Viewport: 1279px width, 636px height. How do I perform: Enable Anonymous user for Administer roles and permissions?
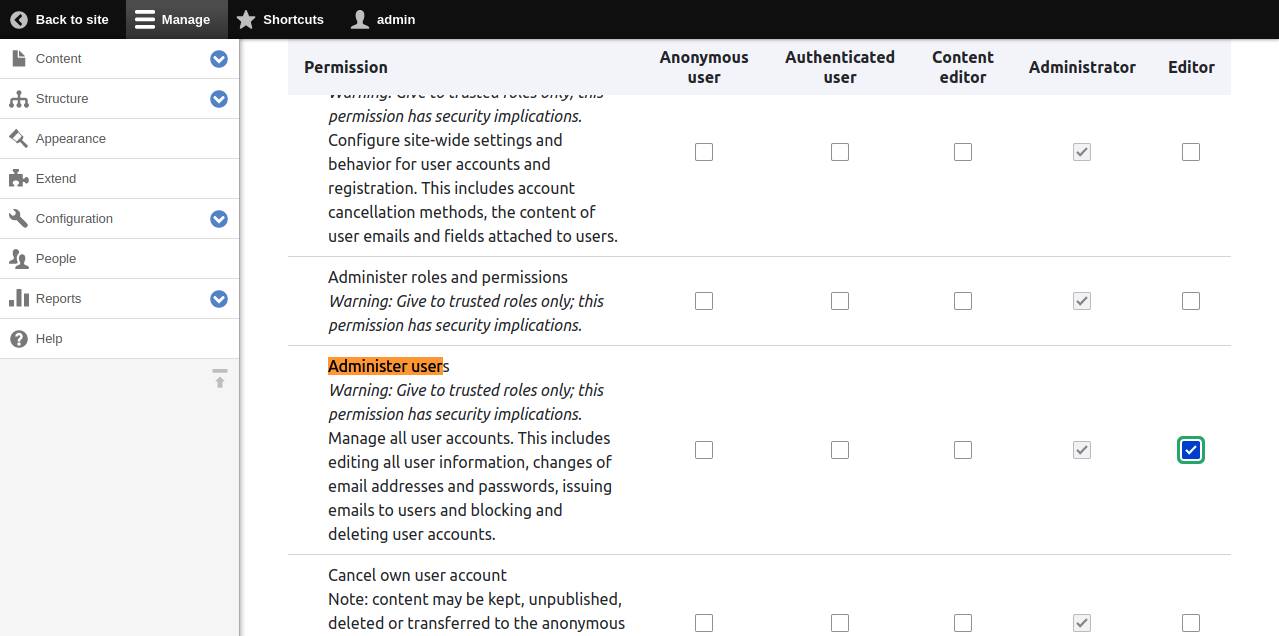(704, 300)
